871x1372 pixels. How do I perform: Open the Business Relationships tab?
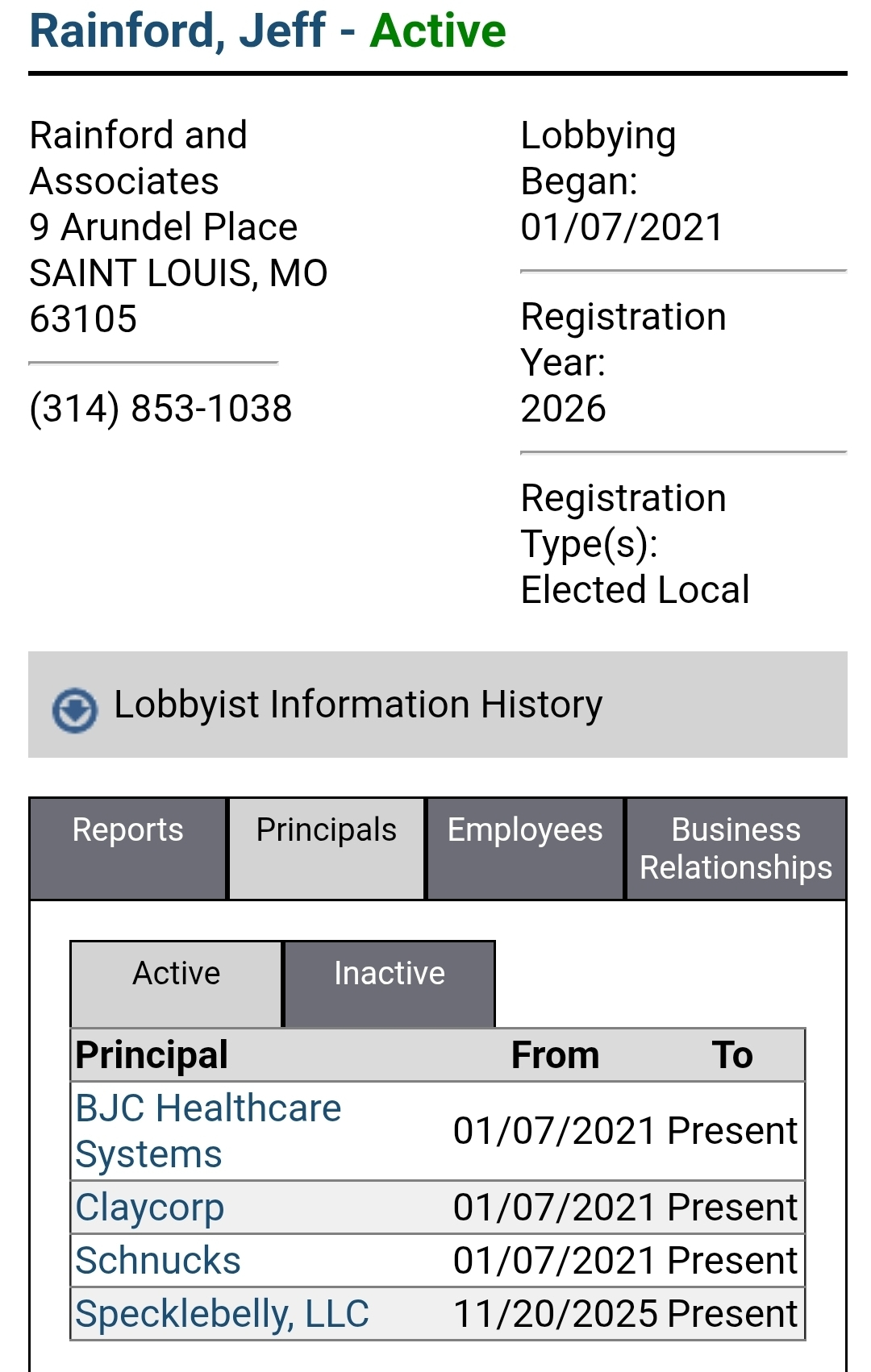point(736,849)
